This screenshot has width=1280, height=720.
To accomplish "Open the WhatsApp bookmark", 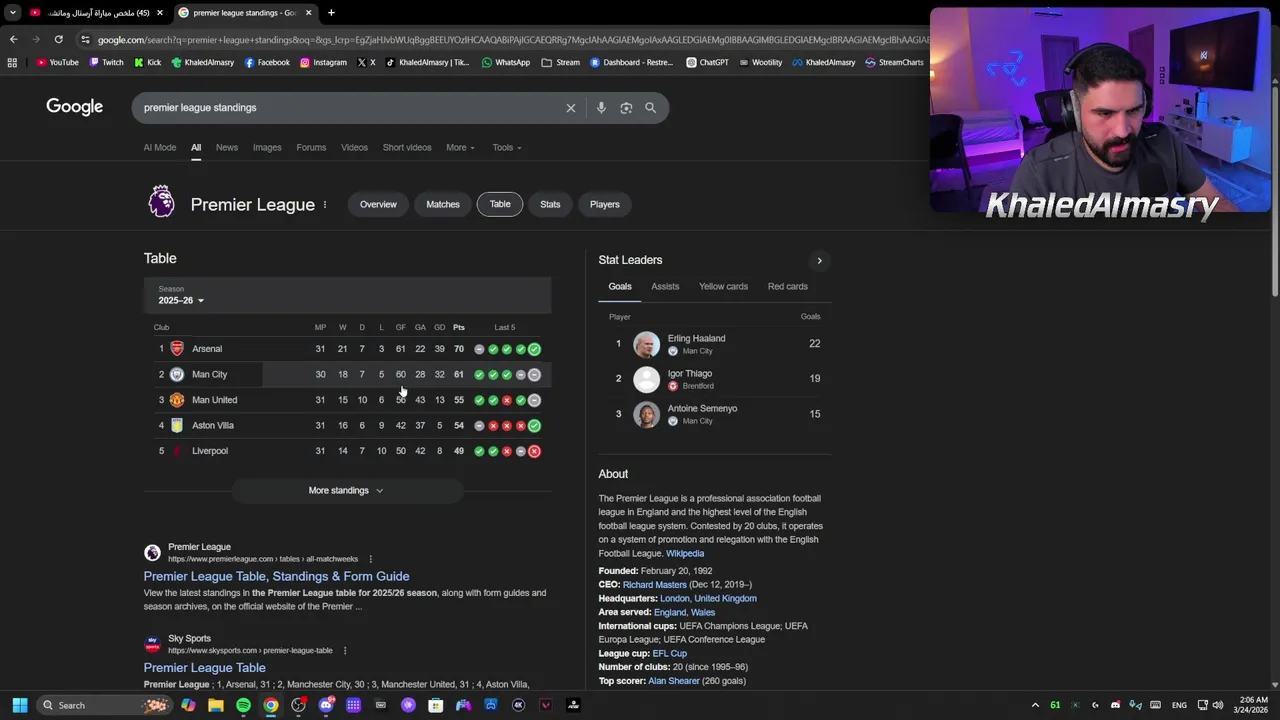I will 506,62.
